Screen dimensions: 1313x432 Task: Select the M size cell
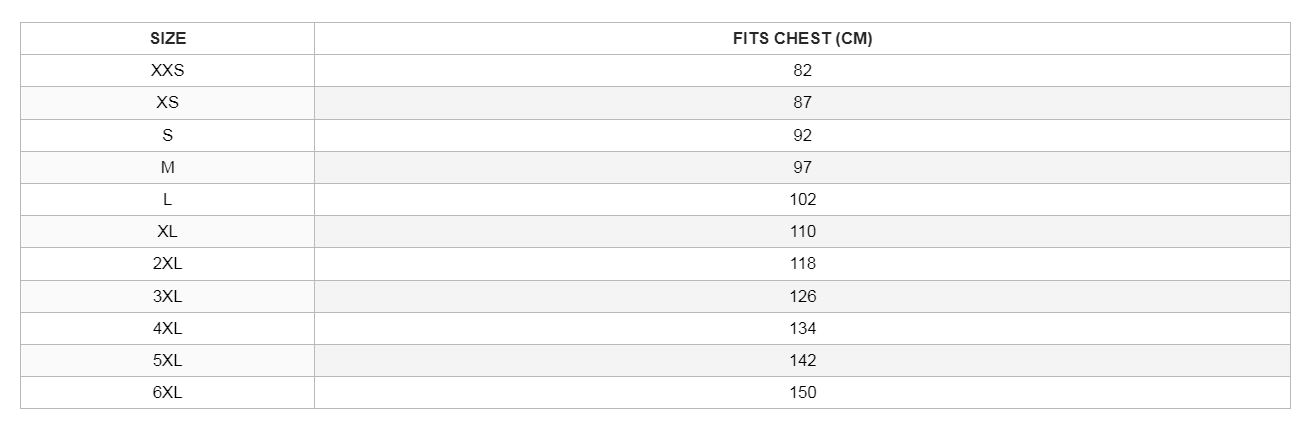click(x=167, y=167)
